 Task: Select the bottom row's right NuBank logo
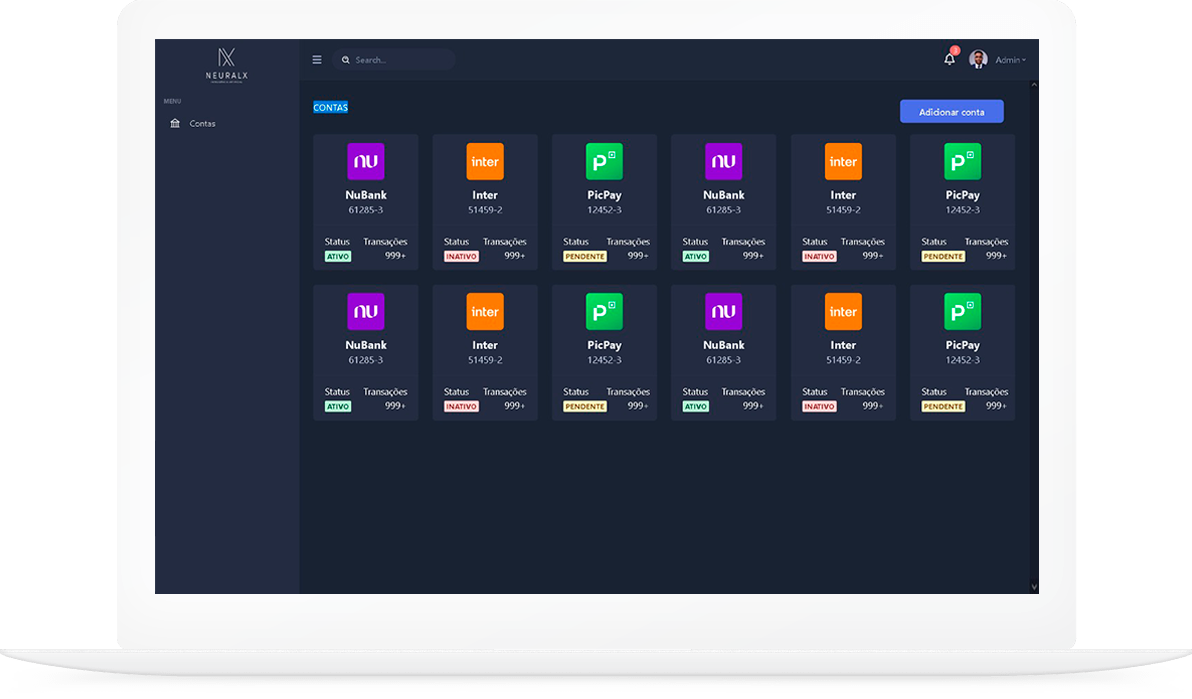724,311
